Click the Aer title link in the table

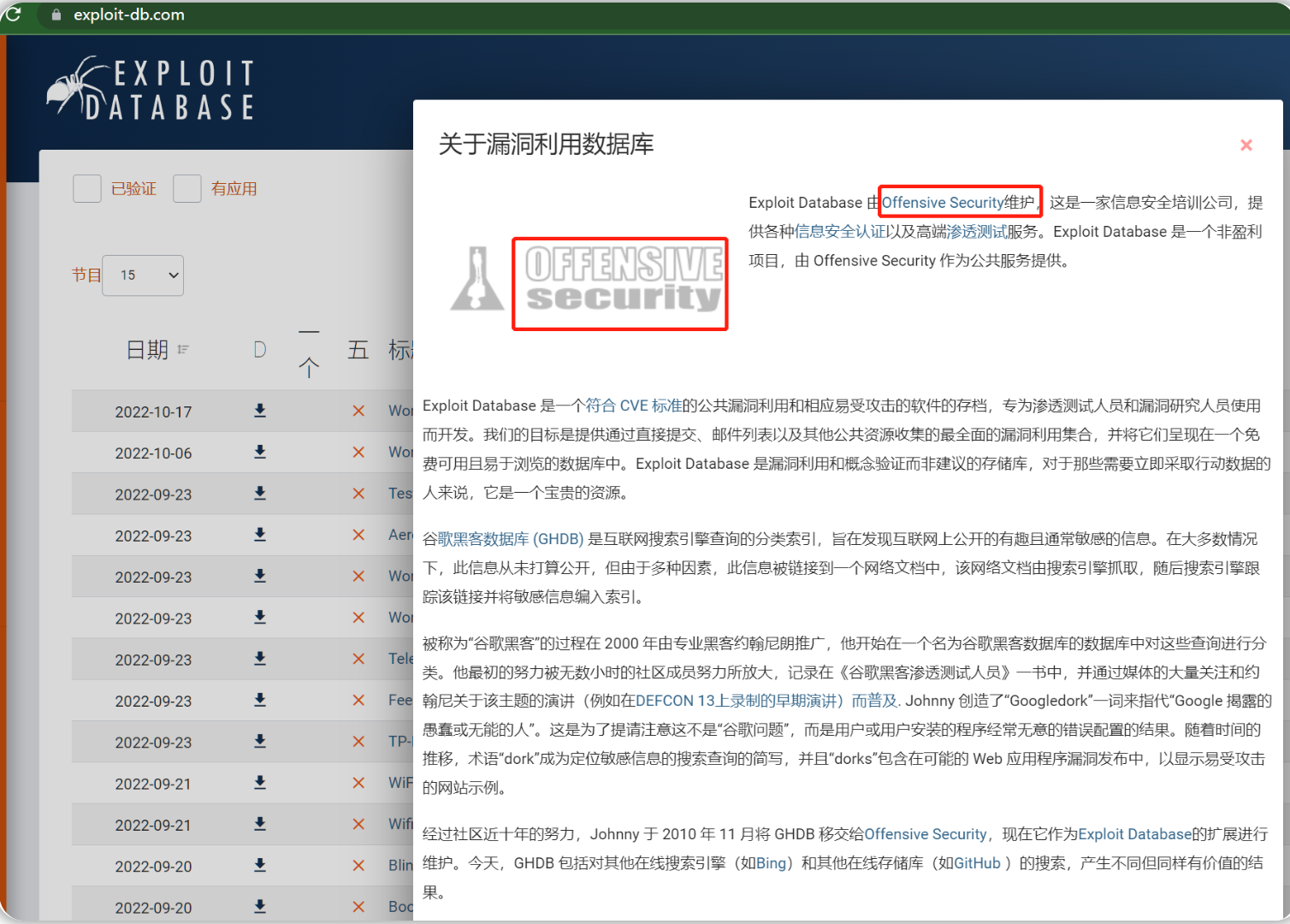pos(400,535)
